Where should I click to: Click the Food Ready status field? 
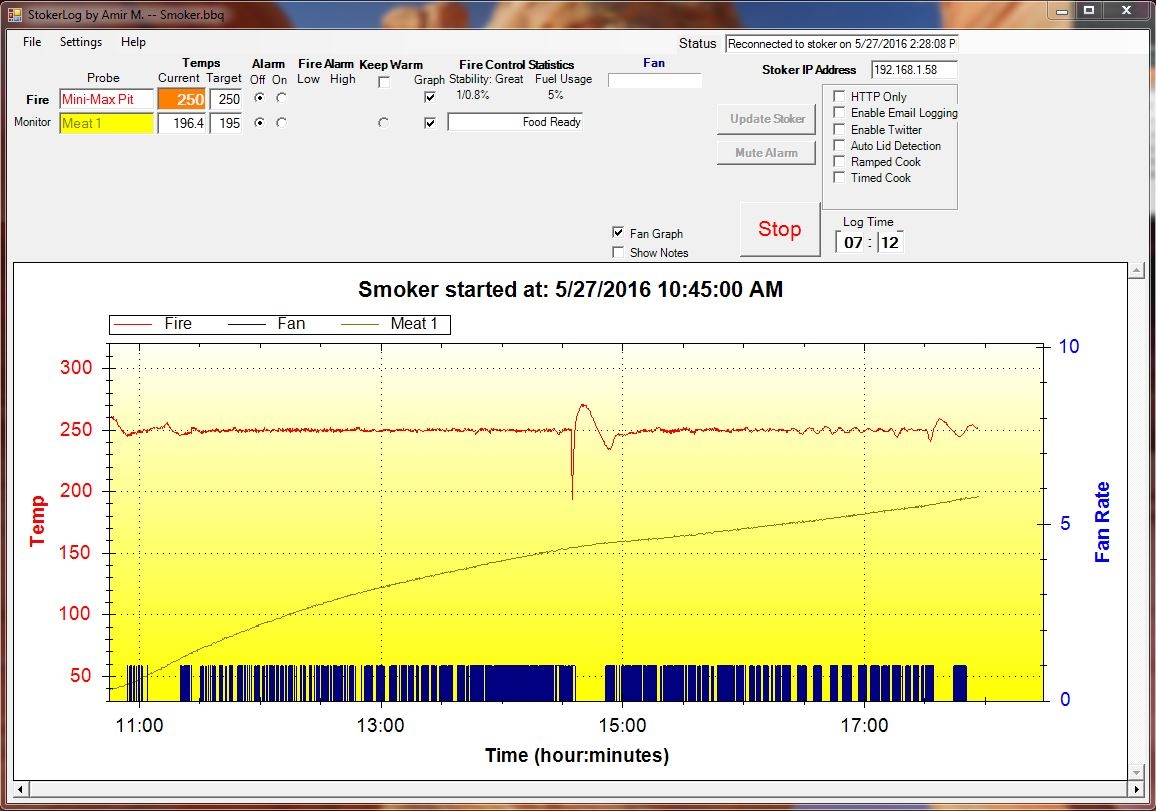coord(515,122)
